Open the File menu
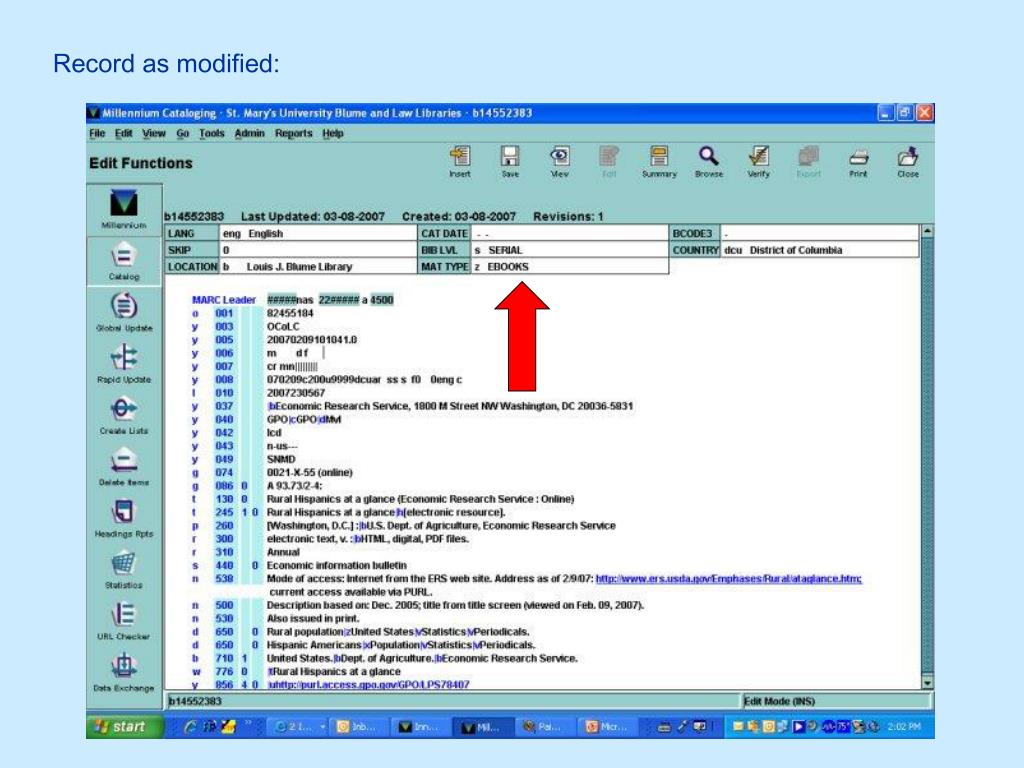 tap(97, 133)
